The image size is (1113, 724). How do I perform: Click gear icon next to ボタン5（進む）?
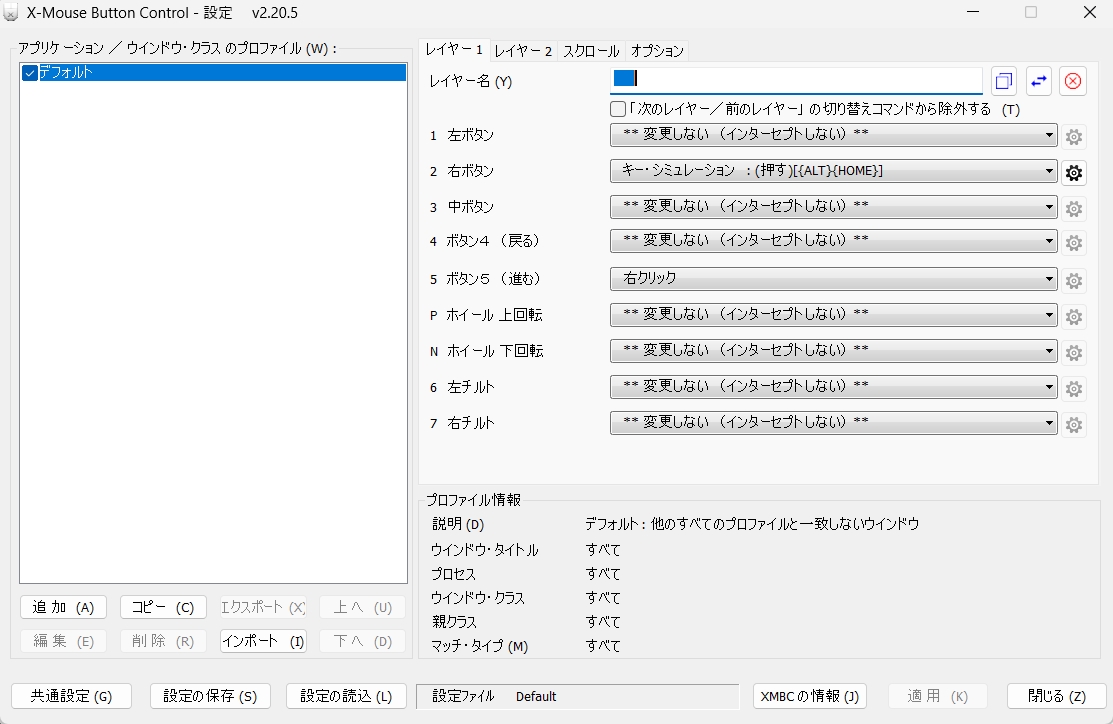tap(1074, 280)
